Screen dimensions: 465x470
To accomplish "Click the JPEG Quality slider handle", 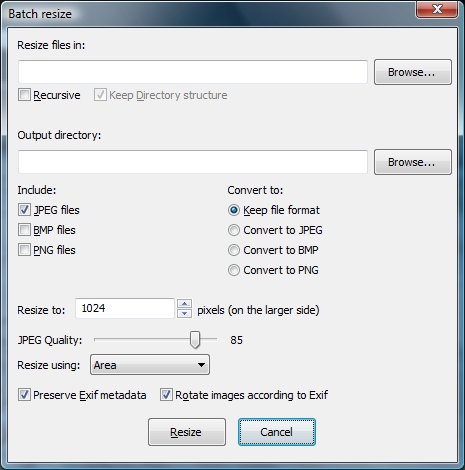I will [195, 340].
